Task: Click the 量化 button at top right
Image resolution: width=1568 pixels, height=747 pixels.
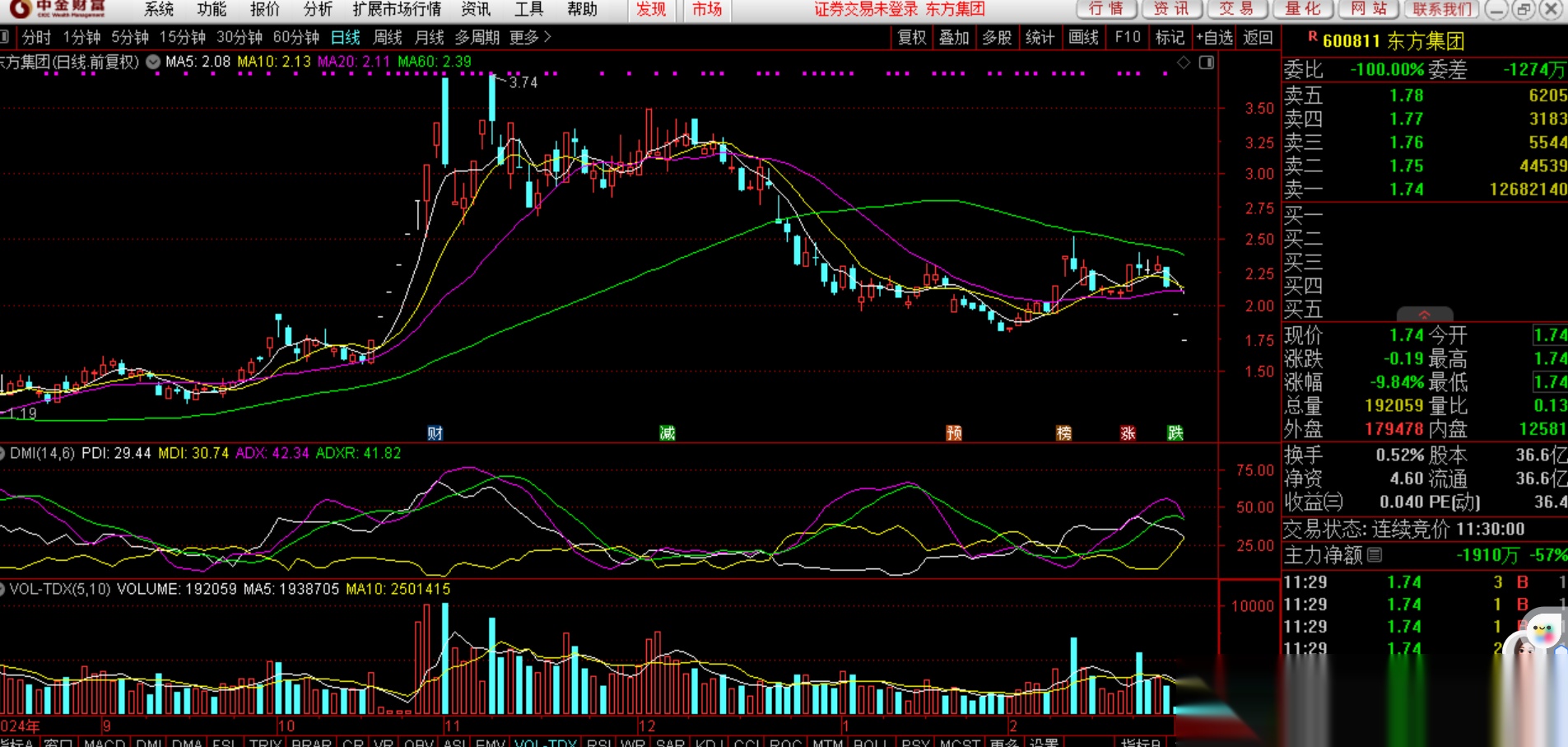Action: pyautogui.click(x=1303, y=9)
